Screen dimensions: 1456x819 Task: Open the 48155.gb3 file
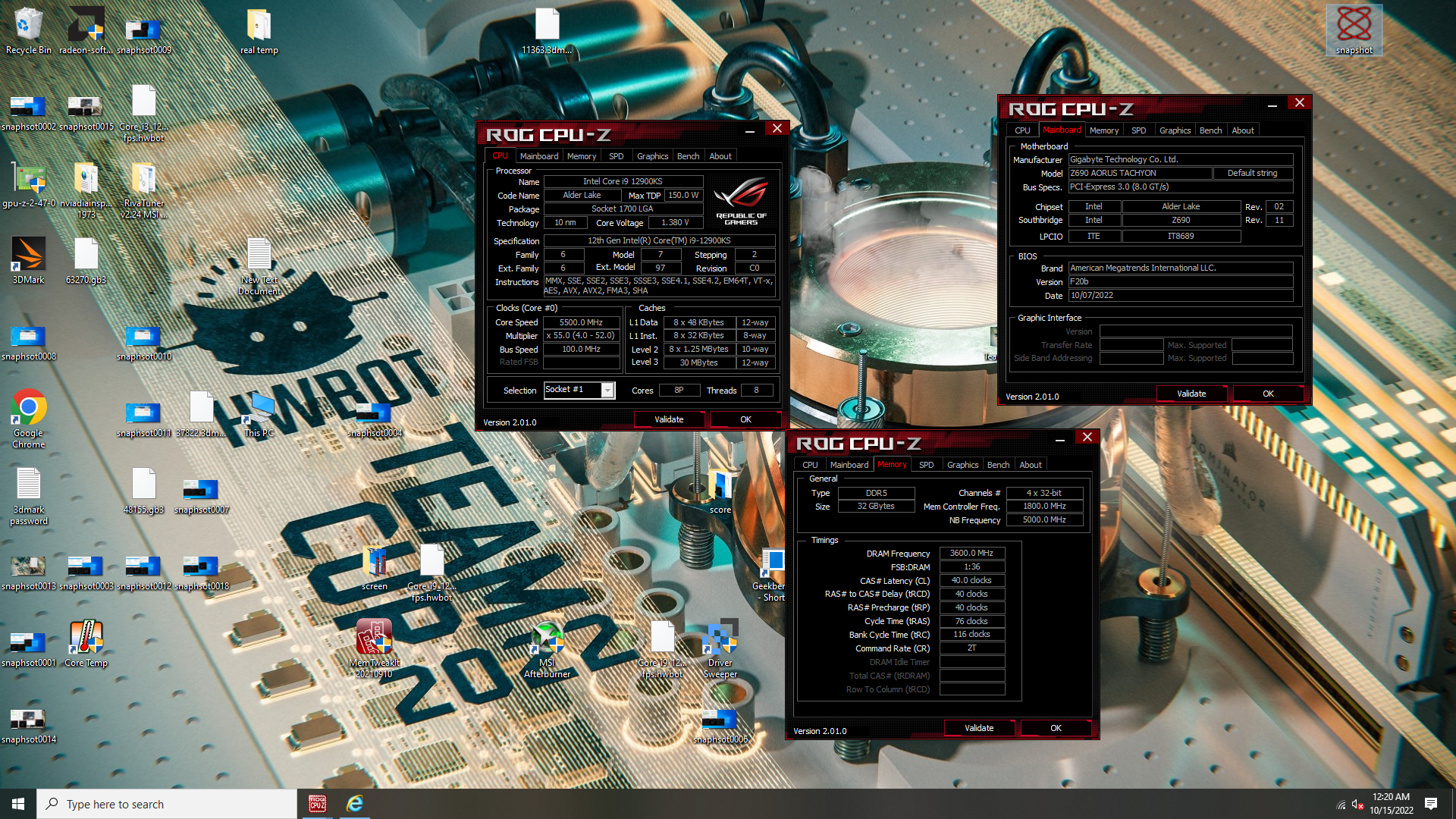143,491
